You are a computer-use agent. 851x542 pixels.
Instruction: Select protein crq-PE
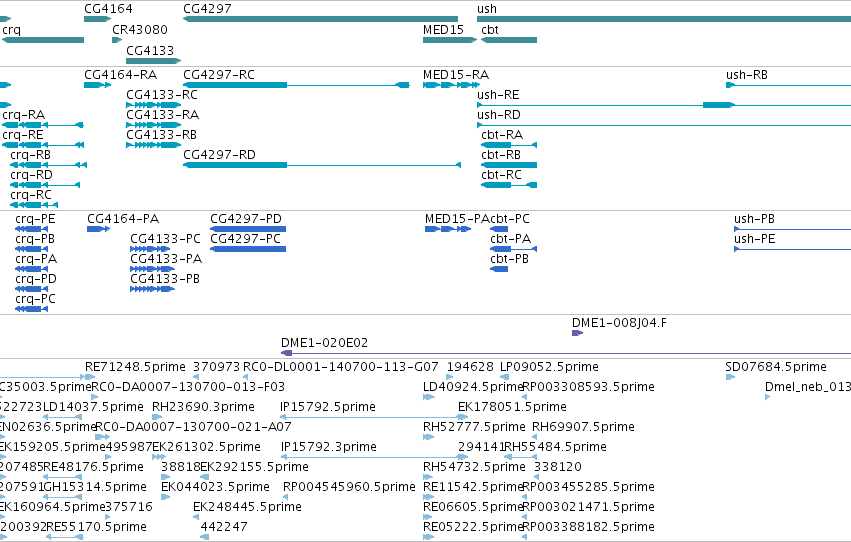pyautogui.click(x=35, y=219)
